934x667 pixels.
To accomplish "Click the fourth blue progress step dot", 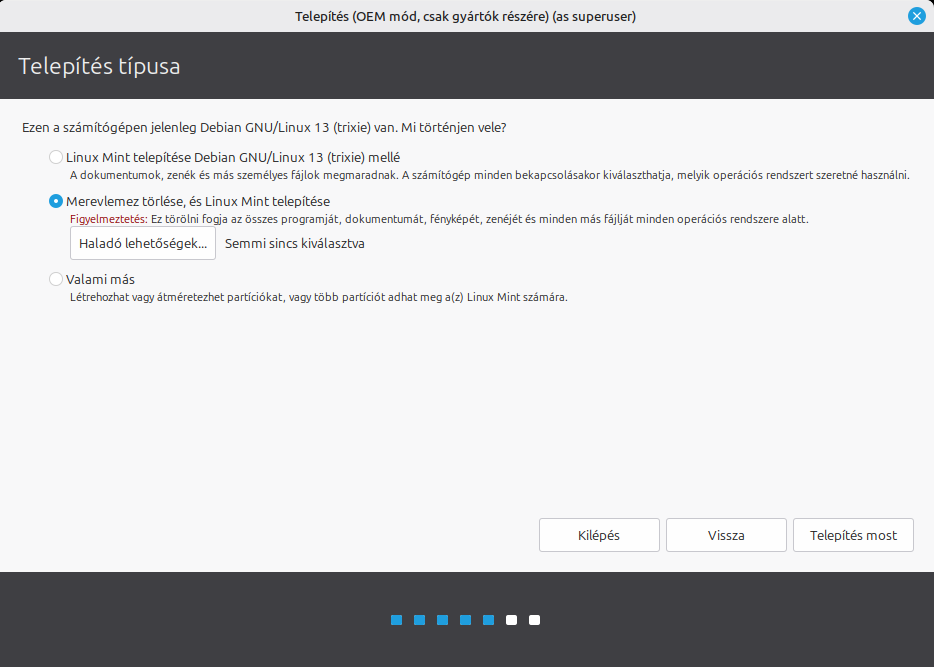I will tap(465, 620).
